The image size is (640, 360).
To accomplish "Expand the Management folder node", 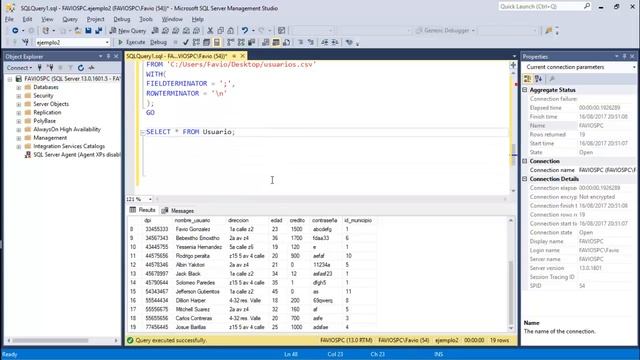I will [x=19, y=138].
